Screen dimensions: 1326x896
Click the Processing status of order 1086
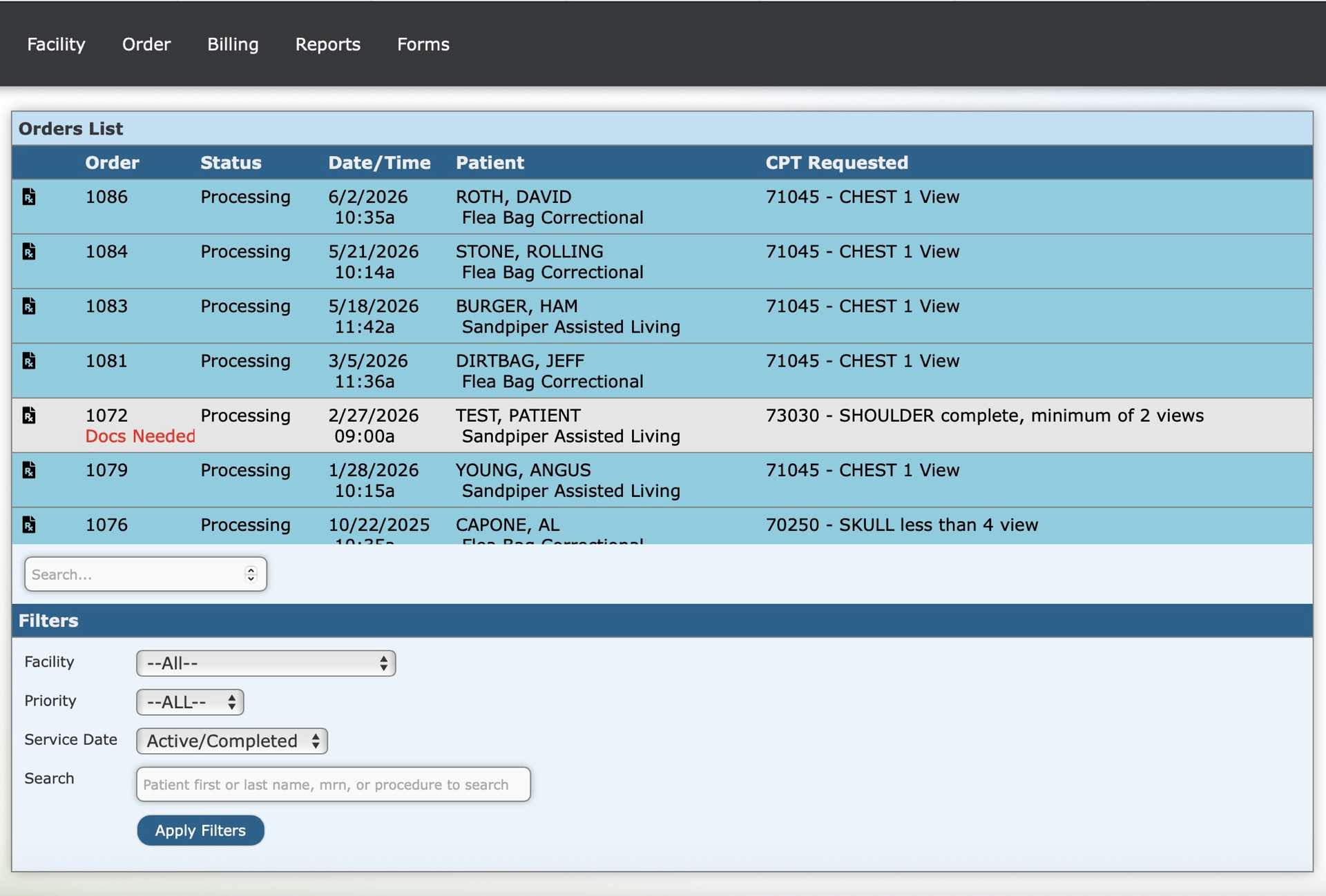click(245, 197)
